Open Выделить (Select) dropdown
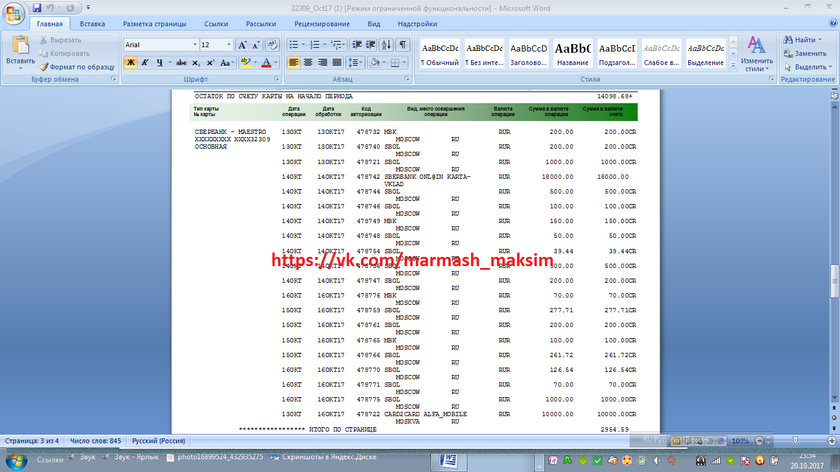The image size is (840, 472). tap(808, 67)
